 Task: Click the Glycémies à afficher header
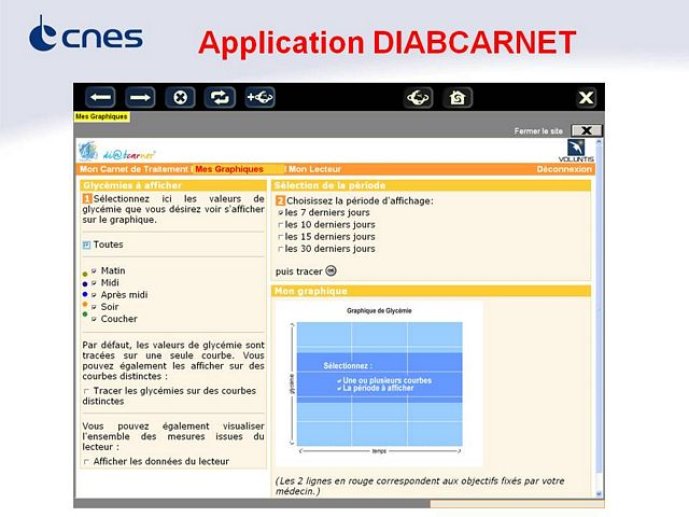pyautogui.click(x=173, y=185)
